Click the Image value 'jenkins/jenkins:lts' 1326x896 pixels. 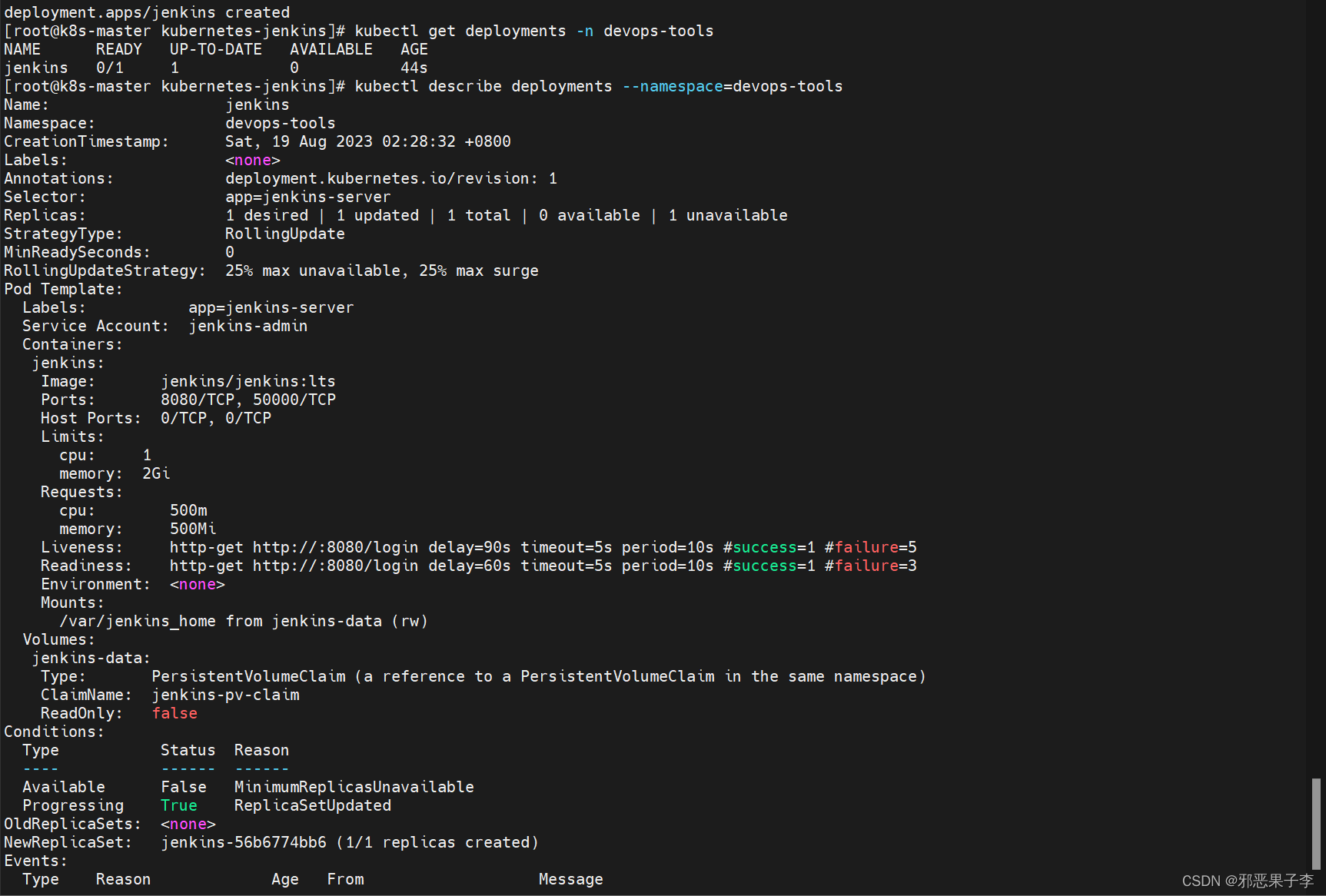click(248, 381)
